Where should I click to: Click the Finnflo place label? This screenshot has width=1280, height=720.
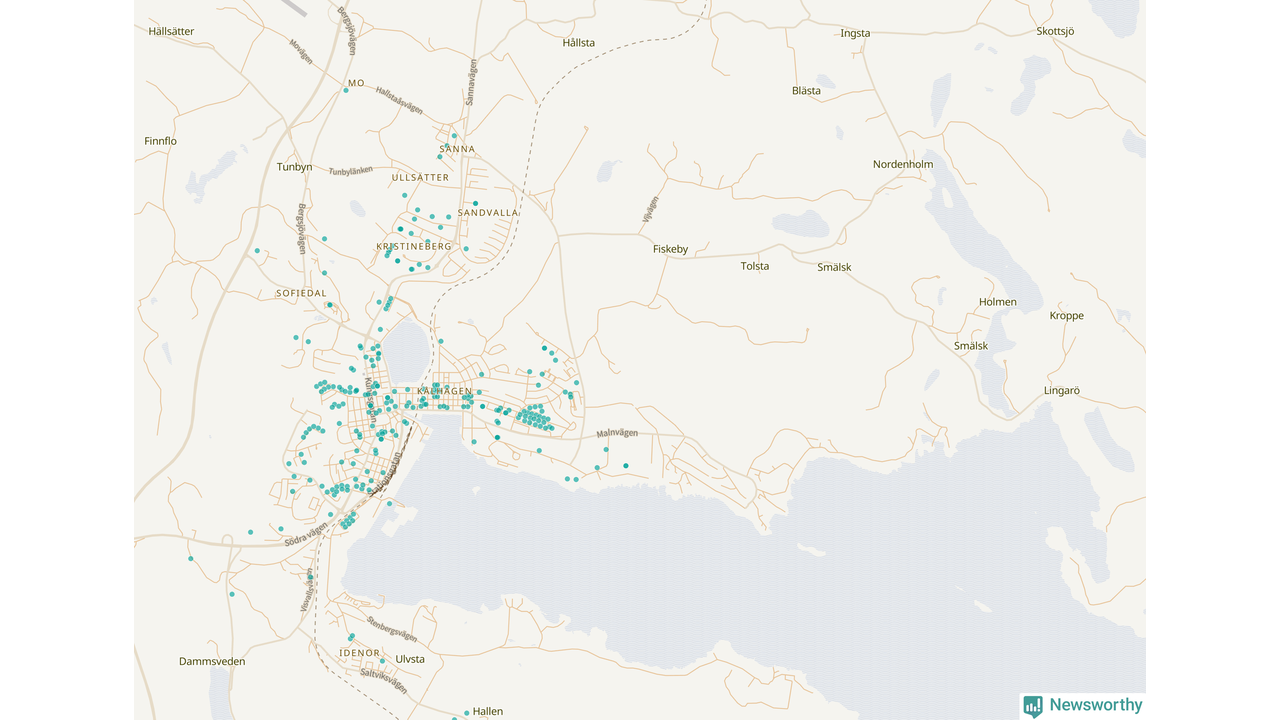click(160, 141)
